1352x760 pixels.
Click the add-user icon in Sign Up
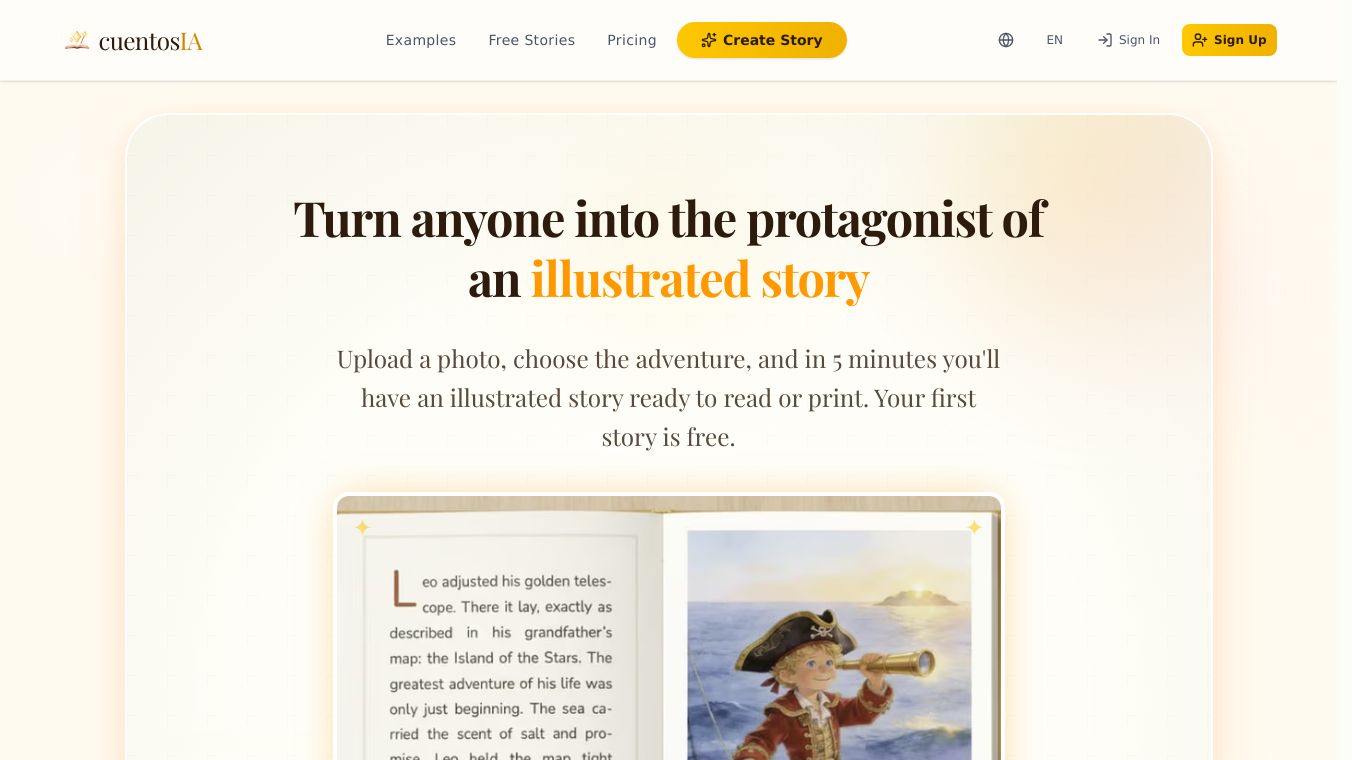1200,40
